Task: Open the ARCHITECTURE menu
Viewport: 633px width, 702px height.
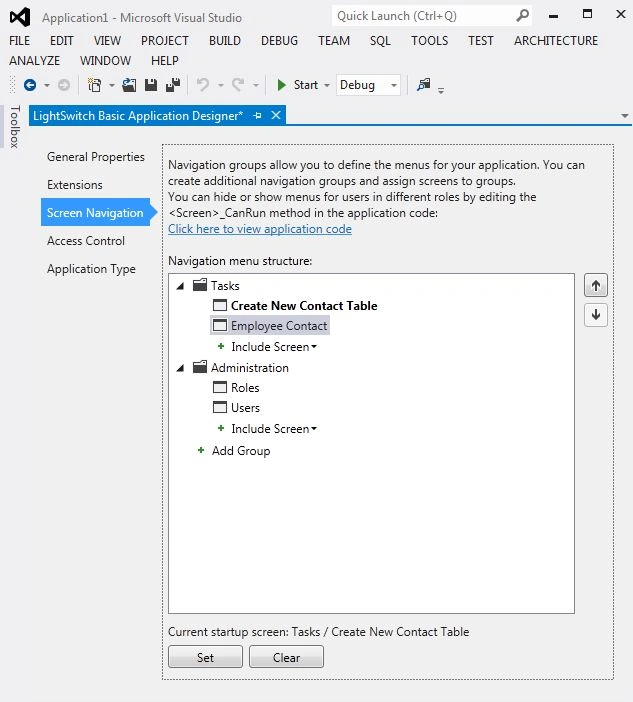Action: click(x=556, y=41)
